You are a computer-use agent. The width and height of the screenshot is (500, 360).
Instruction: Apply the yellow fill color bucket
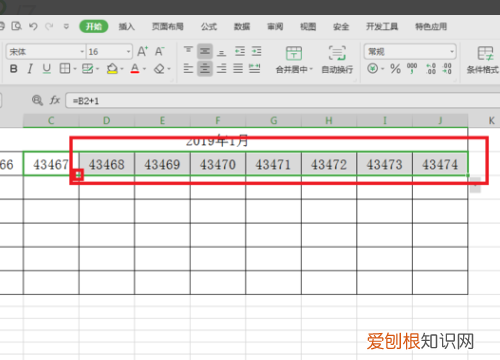click(112, 69)
